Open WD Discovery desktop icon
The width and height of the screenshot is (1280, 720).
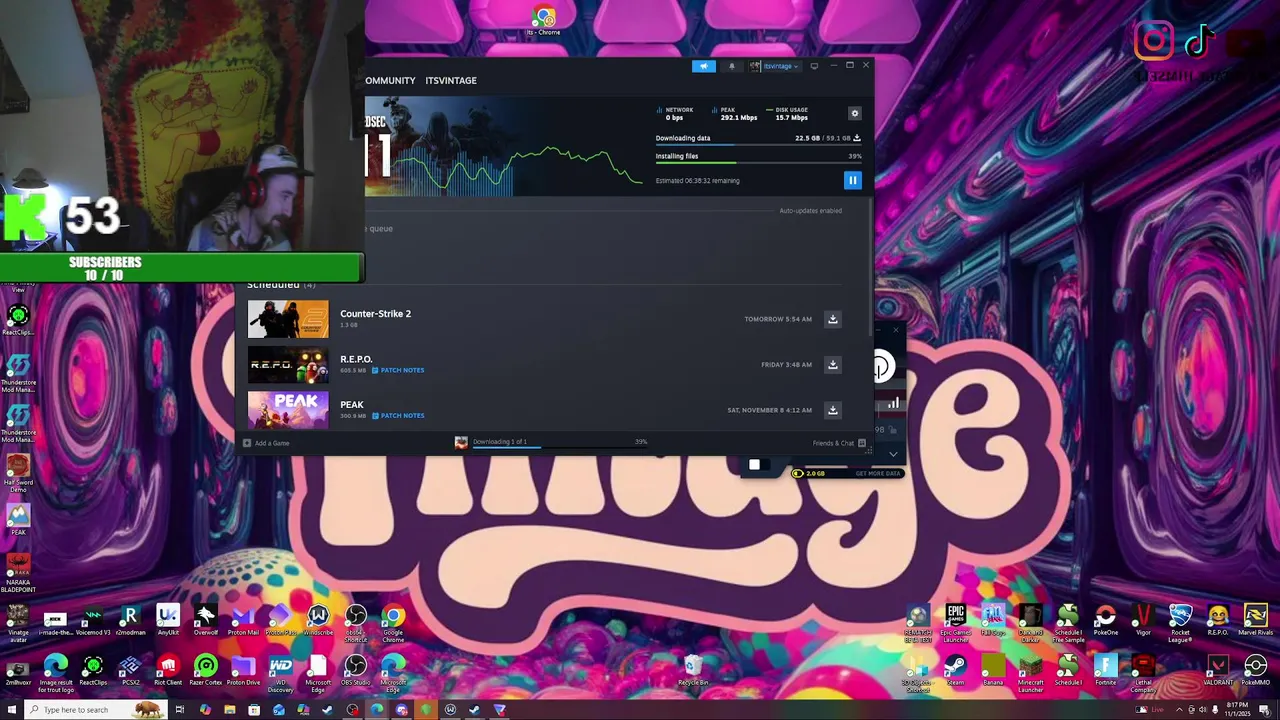280,672
